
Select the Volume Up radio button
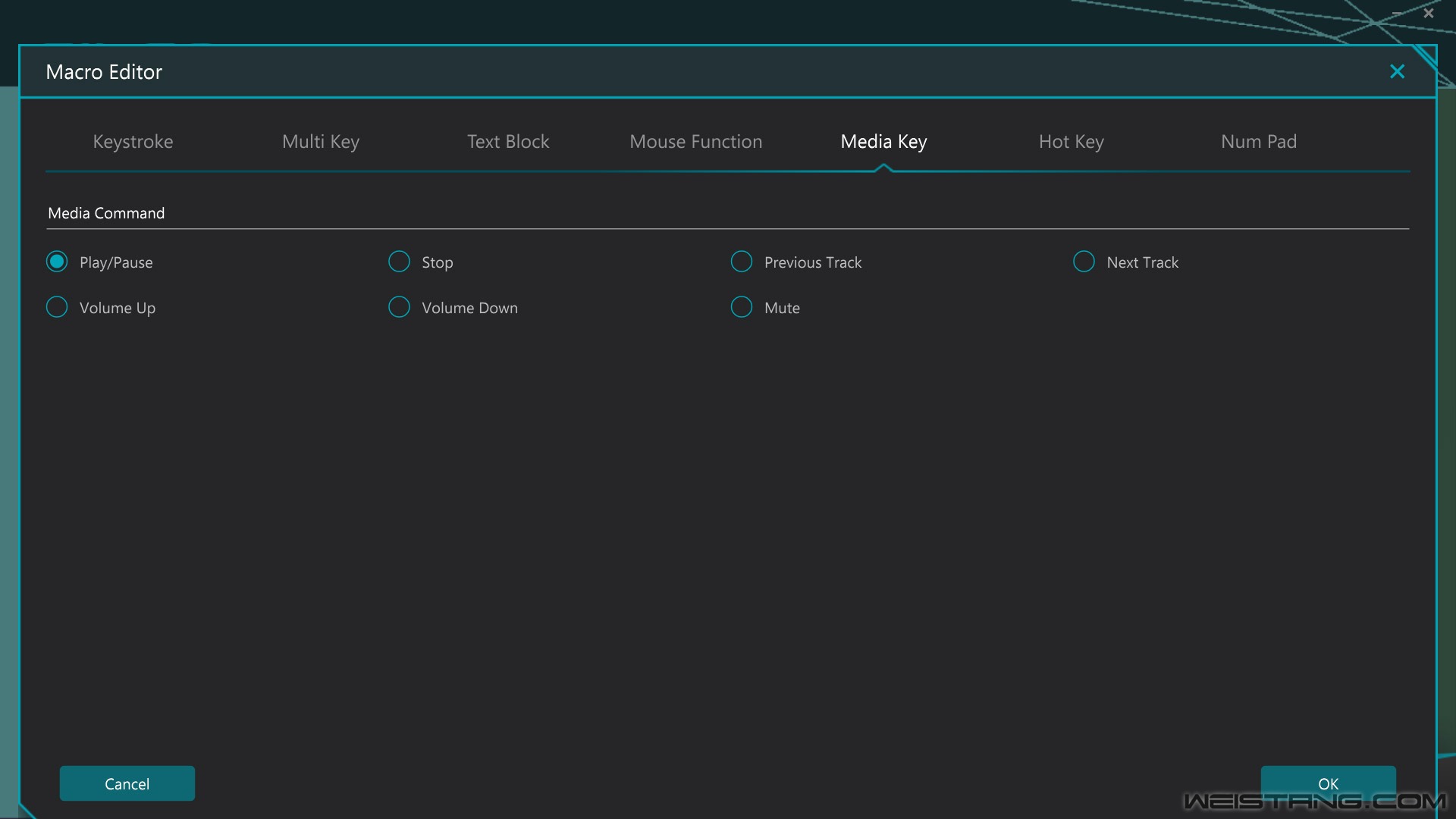(x=57, y=307)
